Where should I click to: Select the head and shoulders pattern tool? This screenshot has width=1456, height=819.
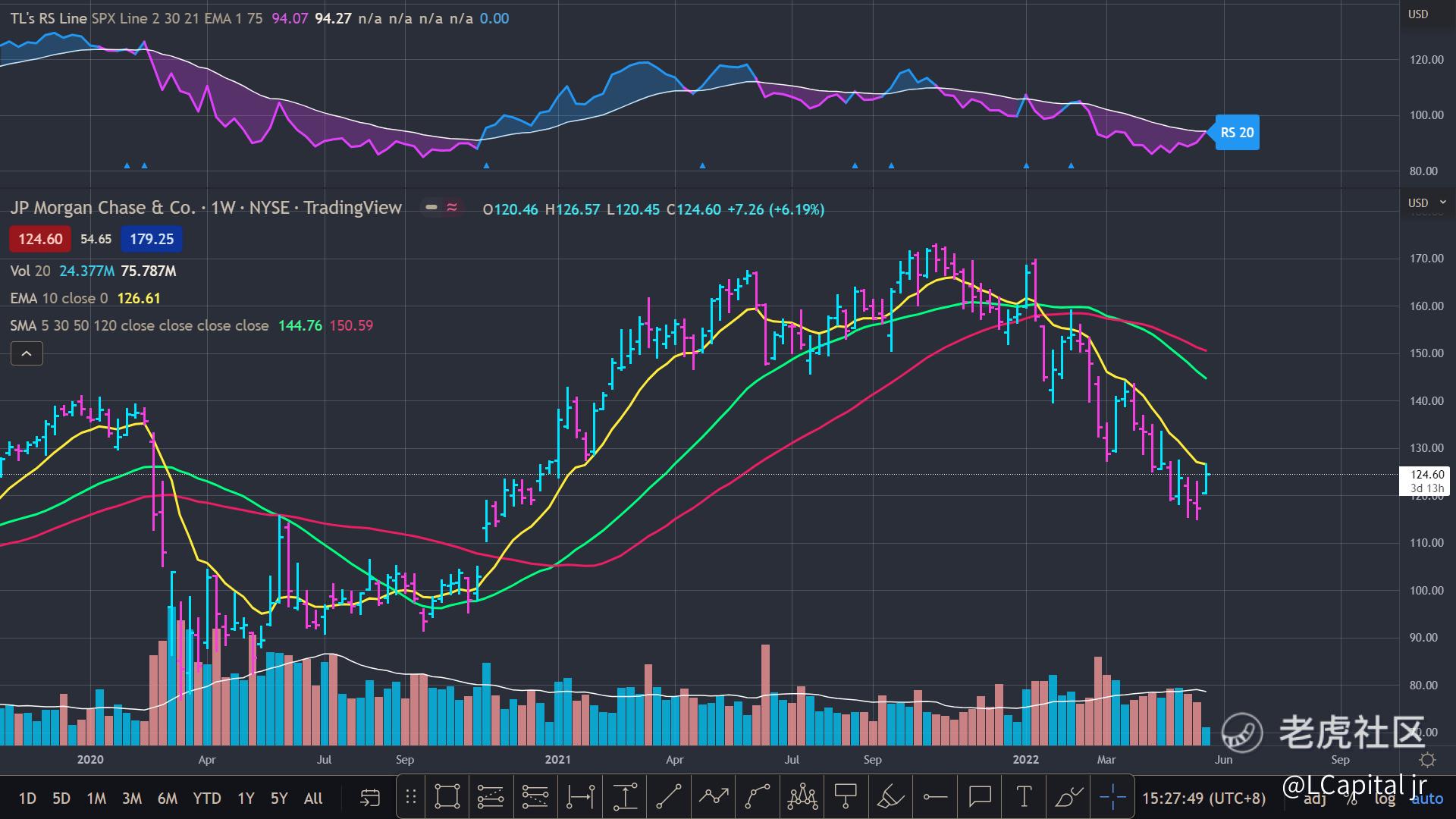(x=802, y=797)
